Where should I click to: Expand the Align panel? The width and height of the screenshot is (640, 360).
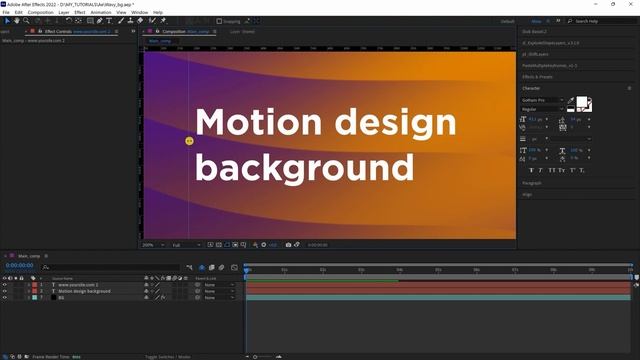[x=527, y=195]
